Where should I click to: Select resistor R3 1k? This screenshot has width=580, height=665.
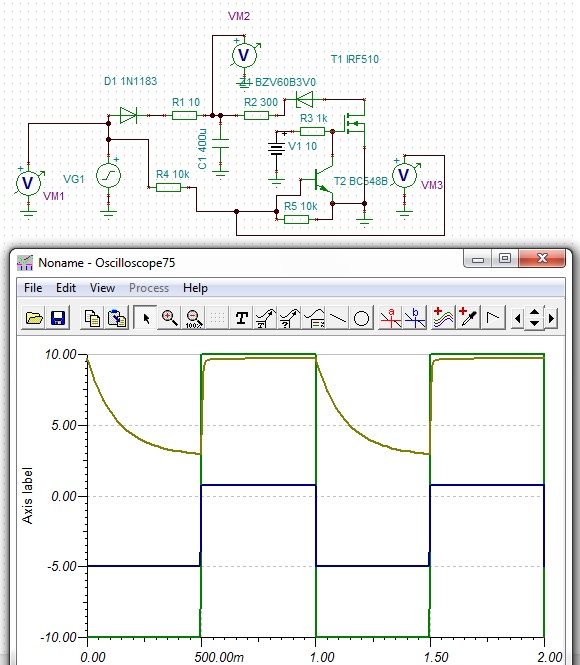(312, 132)
